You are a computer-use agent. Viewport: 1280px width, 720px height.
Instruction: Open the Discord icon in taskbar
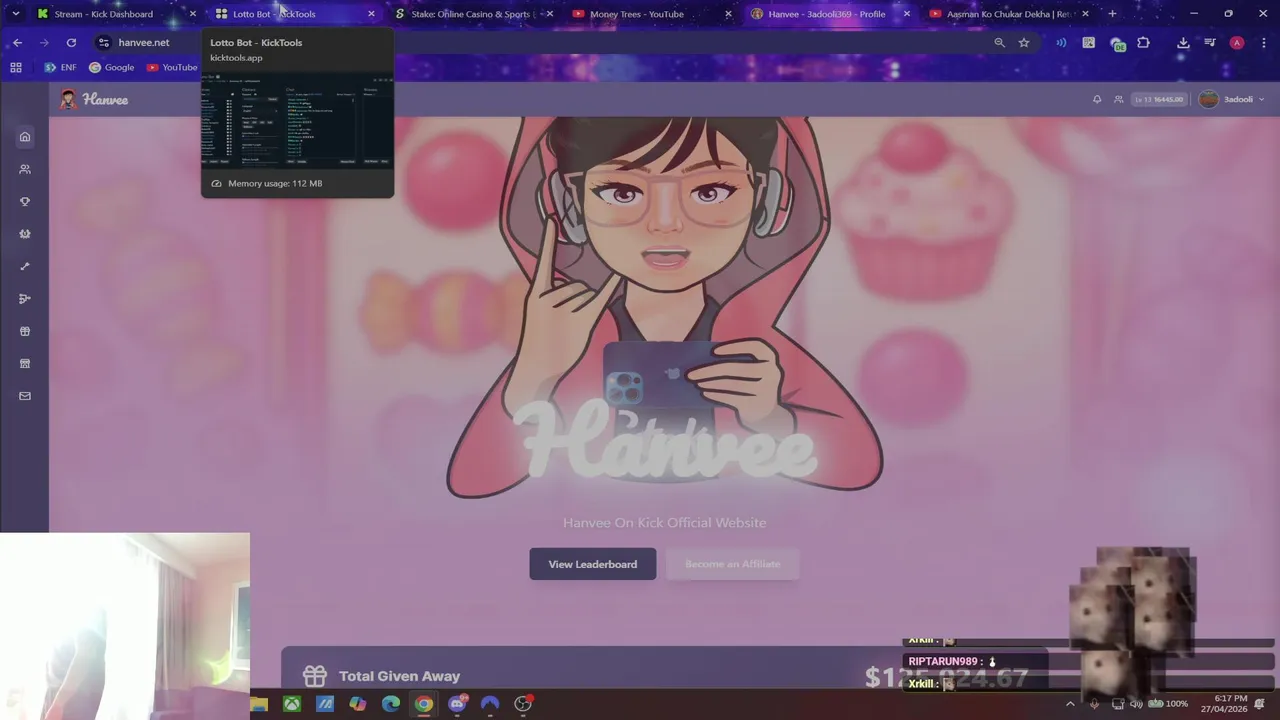pos(457,704)
